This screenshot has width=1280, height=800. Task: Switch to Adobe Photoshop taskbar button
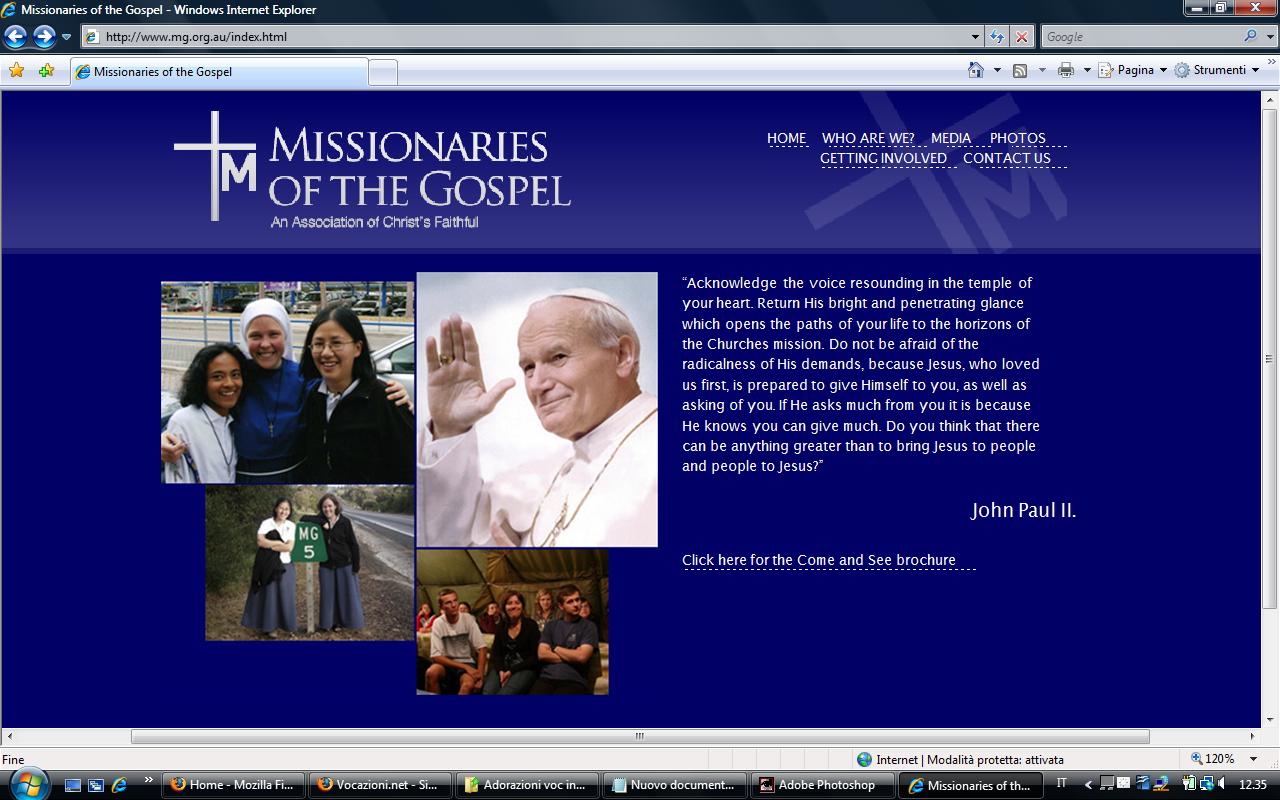pyautogui.click(x=822, y=785)
